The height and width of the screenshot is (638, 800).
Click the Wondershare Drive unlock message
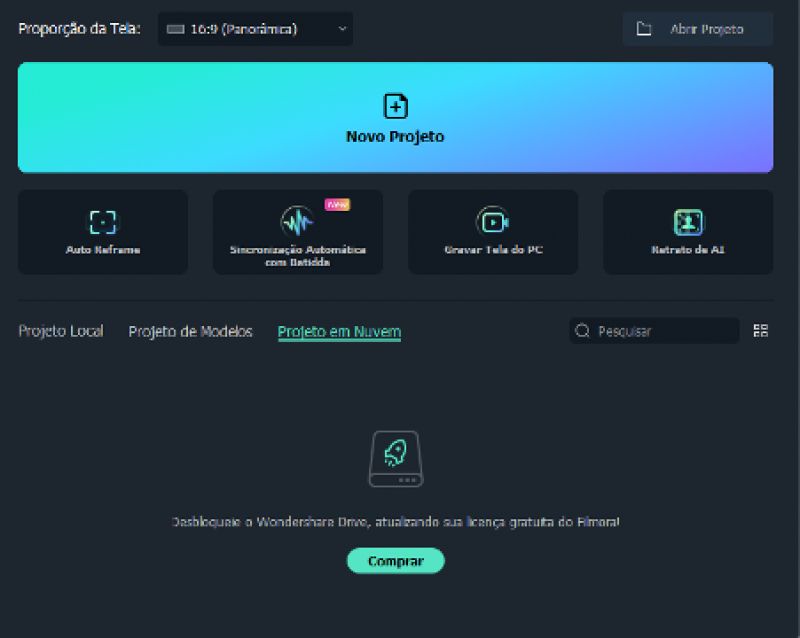[395, 522]
